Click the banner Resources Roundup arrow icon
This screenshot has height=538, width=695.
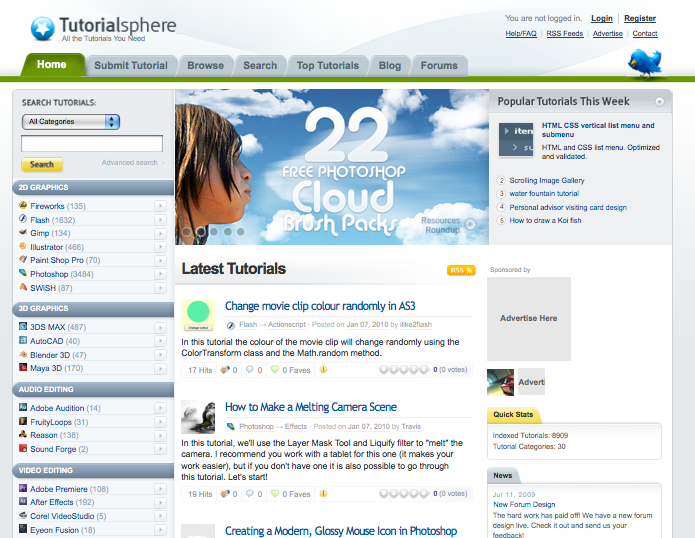(x=471, y=224)
